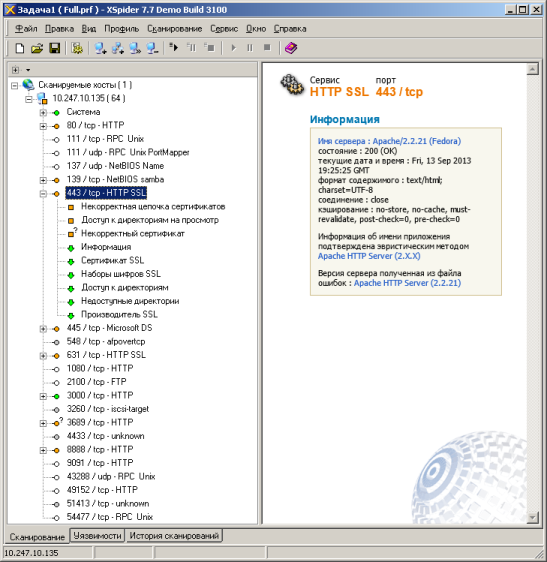
Task: Click green arrow icon beside Сертификат SSL
Action: click(71, 262)
